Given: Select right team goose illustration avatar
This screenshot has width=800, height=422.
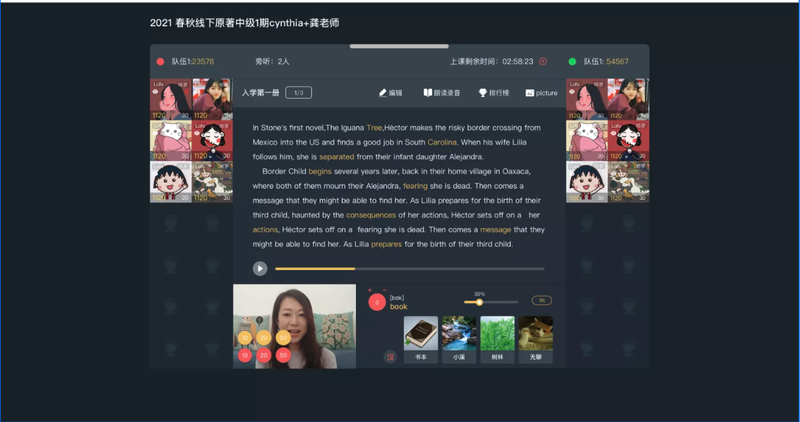Looking at the screenshot, I should (x=628, y=182).
